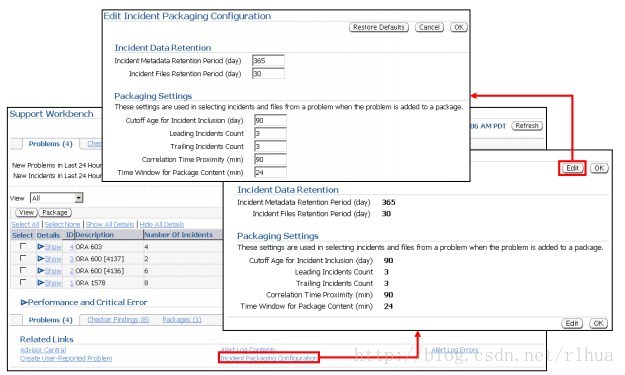Focus Trailing Incidents Count field
Image resolution: width=625 pixels, height=375 pixels.
point(270,147)
